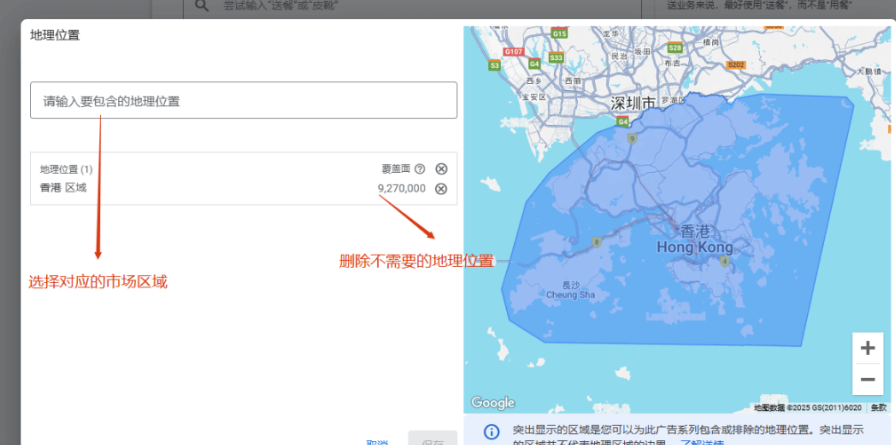Zoom in on the map
Viewport: 896px width, 445px height.
coord(867,348)
